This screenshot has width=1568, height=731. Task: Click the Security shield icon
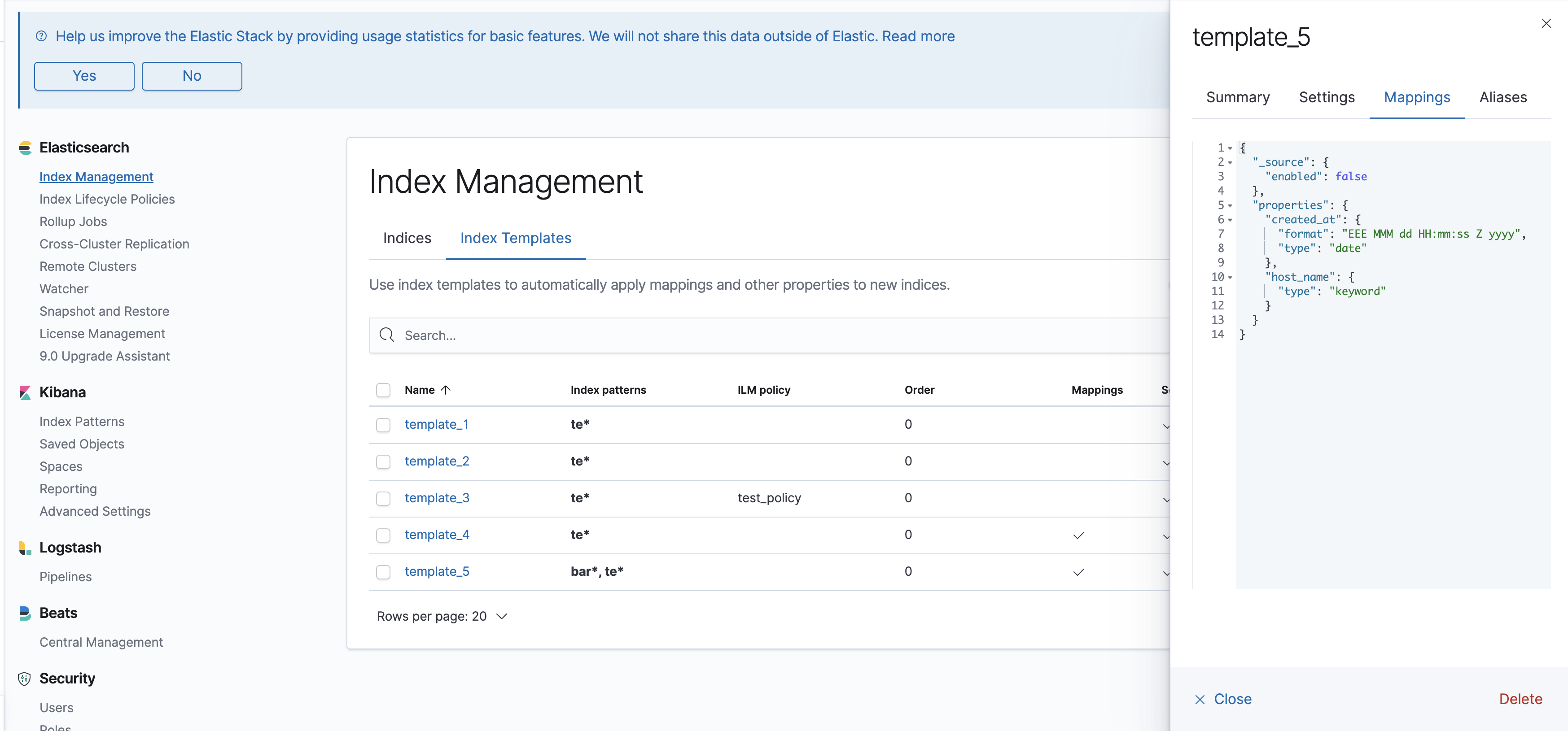pos(24,679)
